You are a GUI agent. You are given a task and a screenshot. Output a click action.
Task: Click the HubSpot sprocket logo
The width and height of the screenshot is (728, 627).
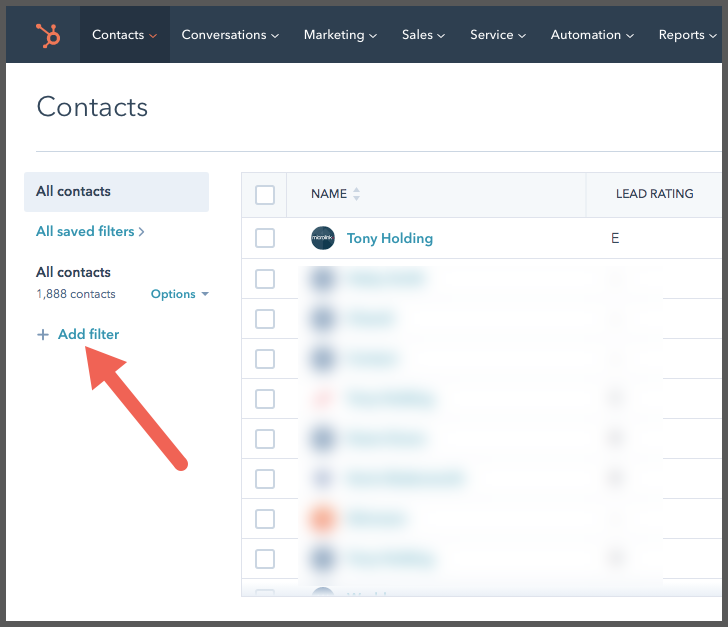48,35
